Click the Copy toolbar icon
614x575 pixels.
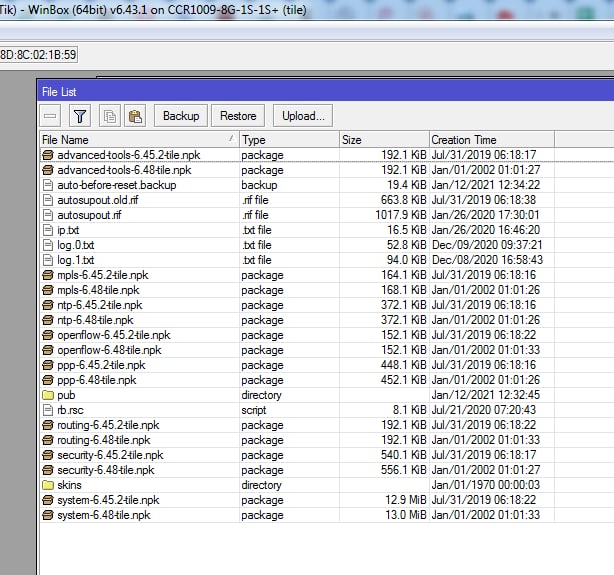tap(110, 116)
